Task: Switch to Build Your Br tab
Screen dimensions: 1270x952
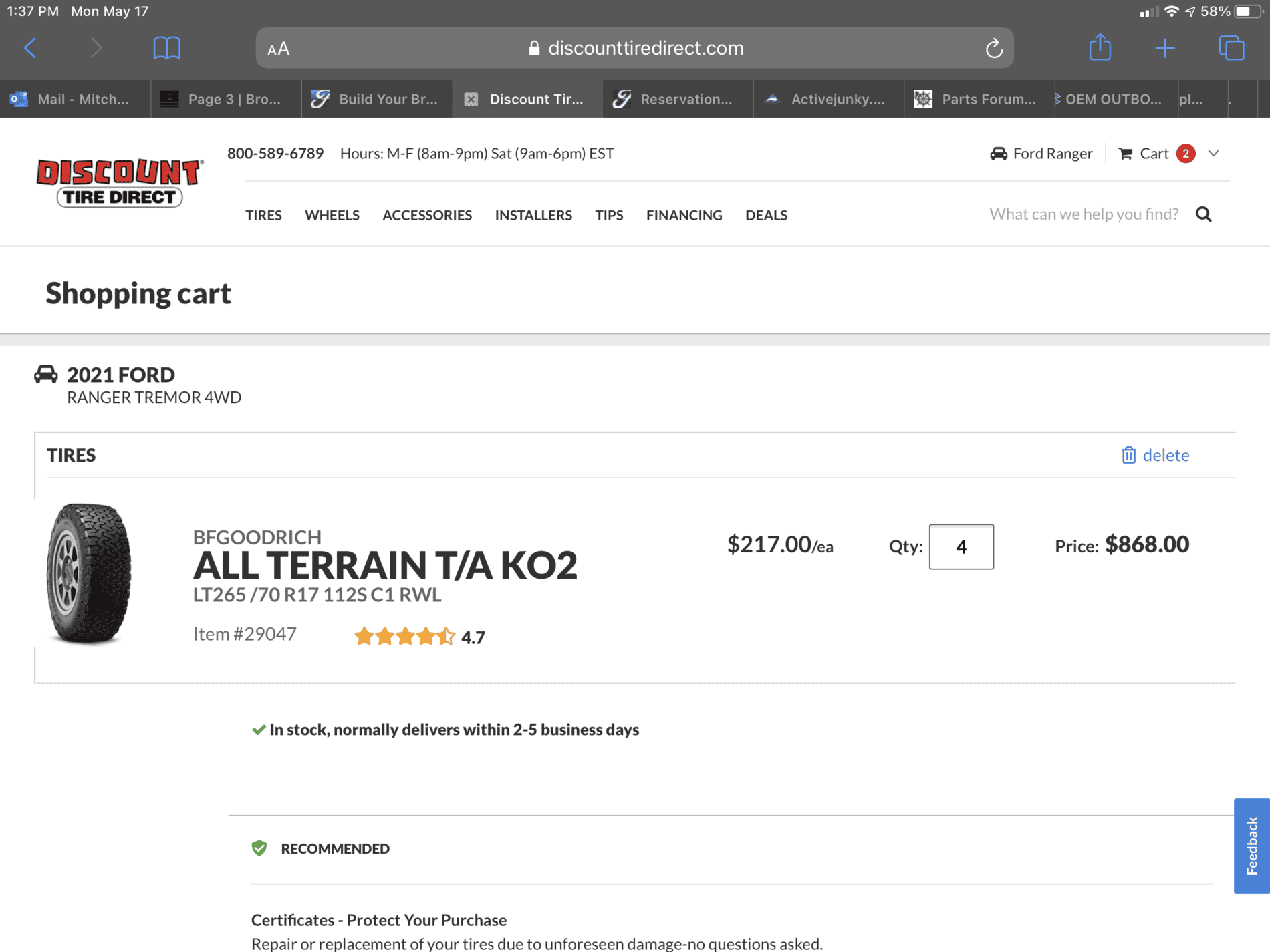Action: [x=377, y=99]
